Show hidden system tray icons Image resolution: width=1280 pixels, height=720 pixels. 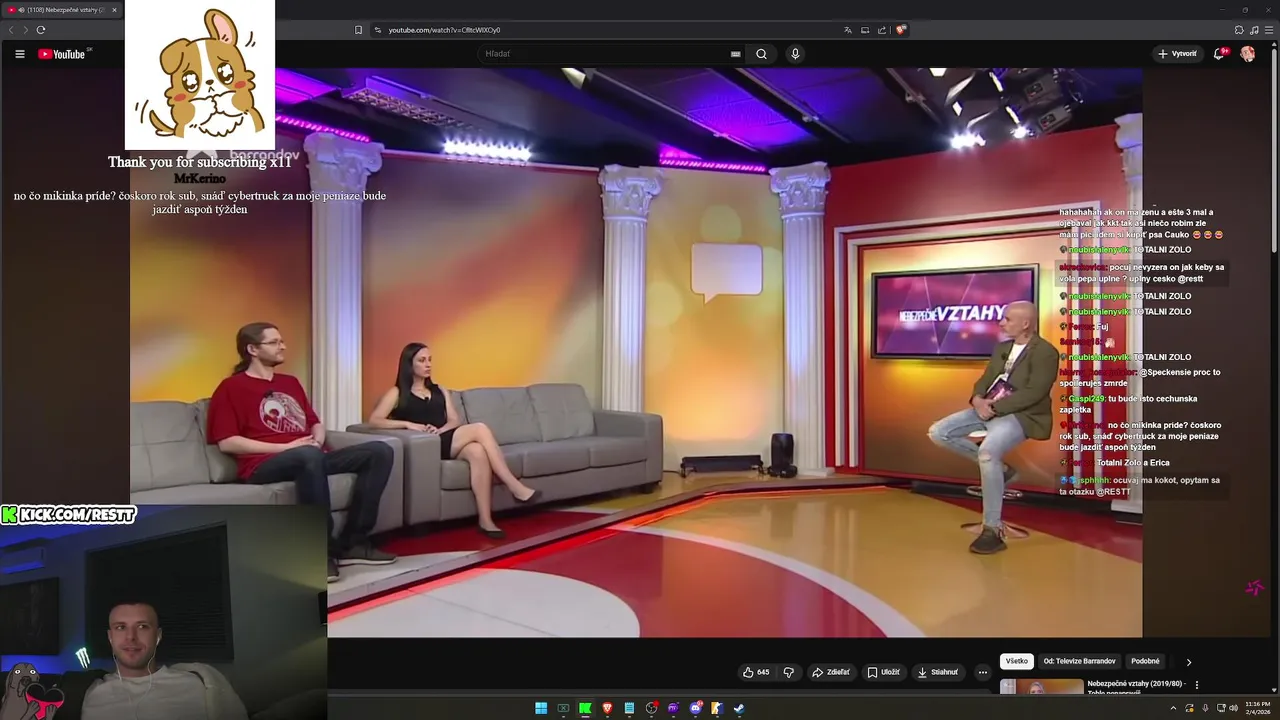pos(1173,708)
